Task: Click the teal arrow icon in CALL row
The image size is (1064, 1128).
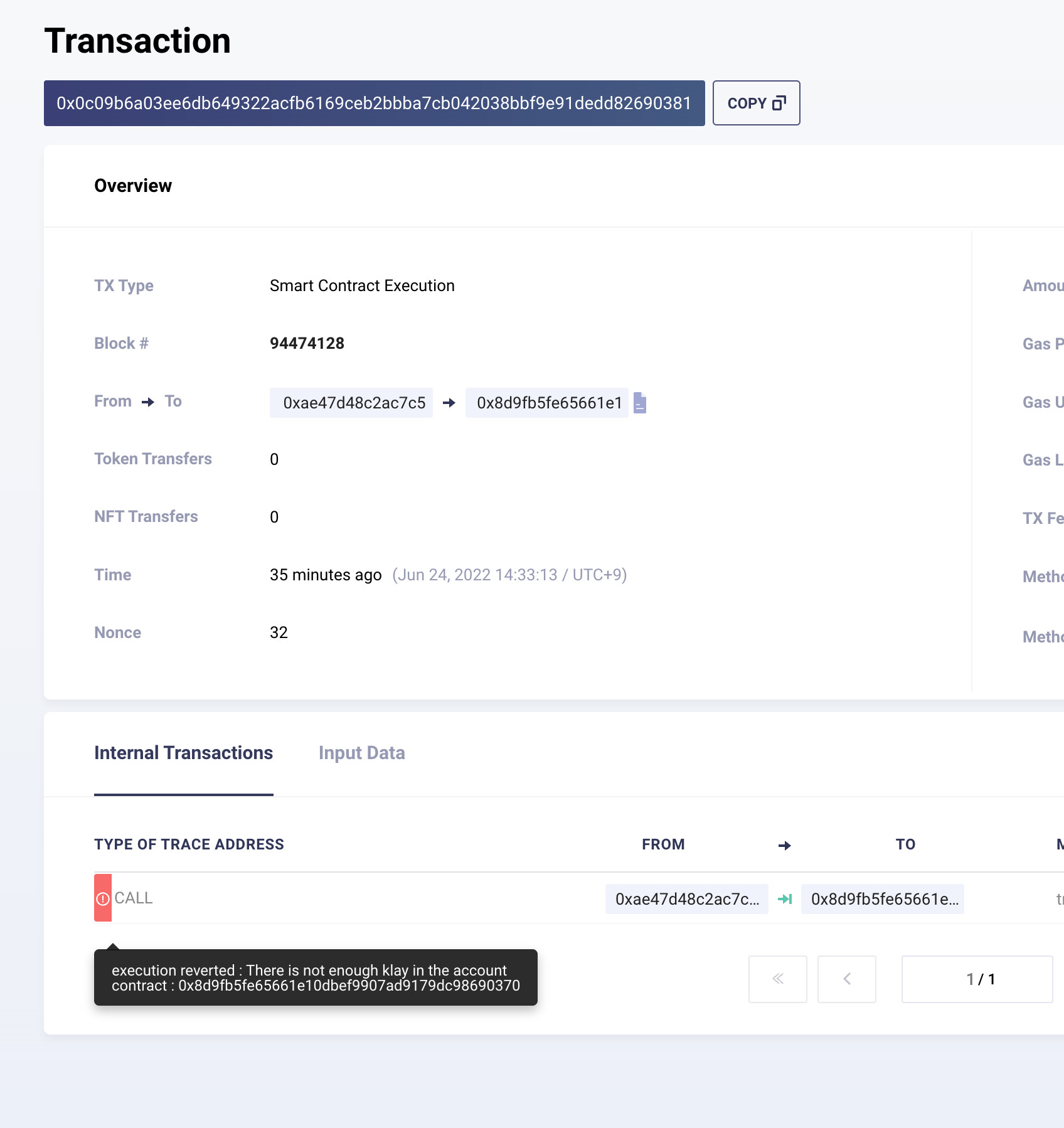Action: click(785, 899)
